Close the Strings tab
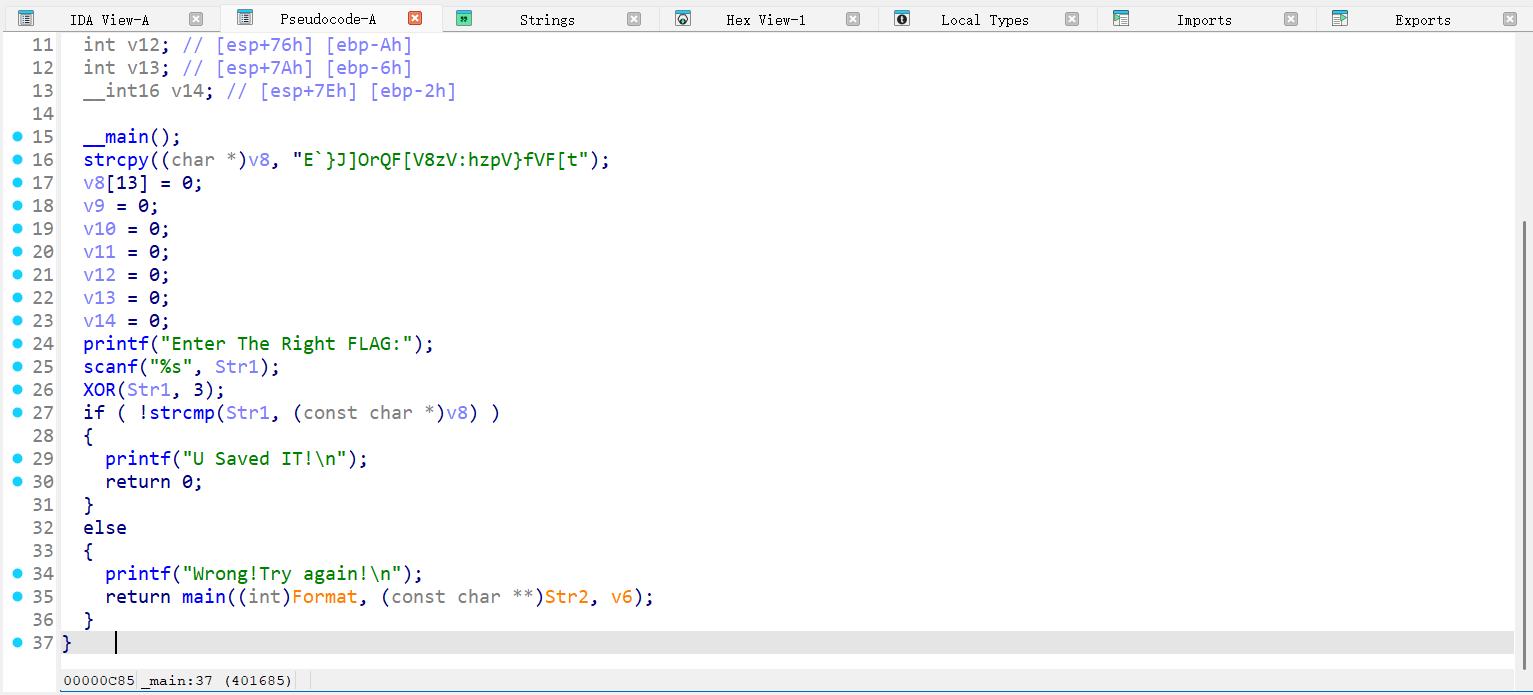This screenshot has width=1533, height=695. 634,19
